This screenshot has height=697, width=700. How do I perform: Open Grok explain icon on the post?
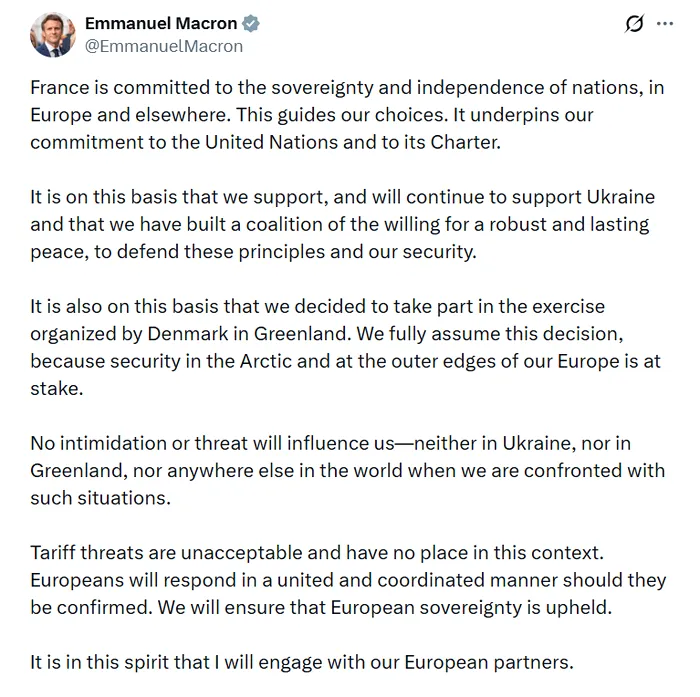(x=634, y=23)
